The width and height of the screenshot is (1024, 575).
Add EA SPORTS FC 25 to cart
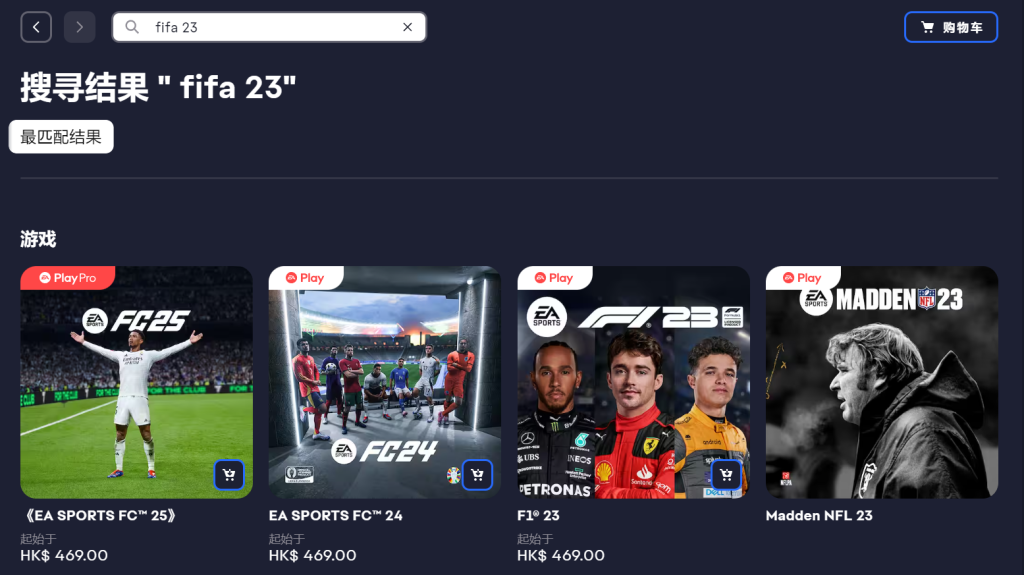click(229, 475)
